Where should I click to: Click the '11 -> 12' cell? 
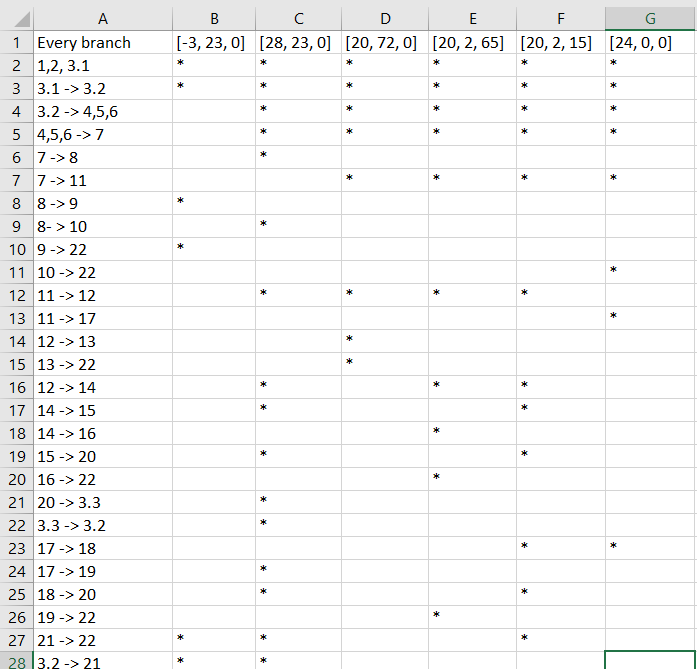[103, 296]
